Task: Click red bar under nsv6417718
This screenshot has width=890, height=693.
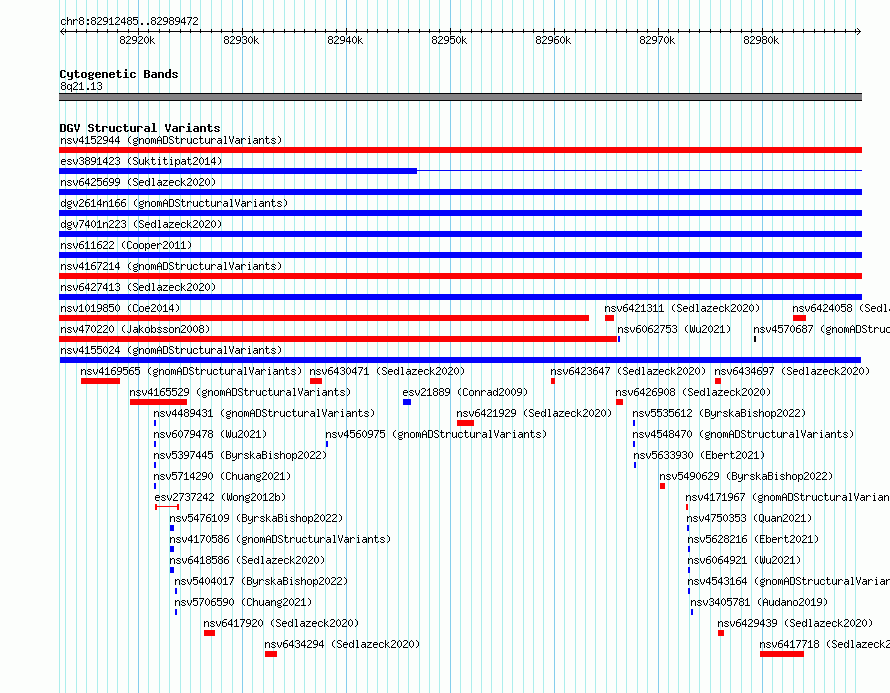Action: coord(782,654)
